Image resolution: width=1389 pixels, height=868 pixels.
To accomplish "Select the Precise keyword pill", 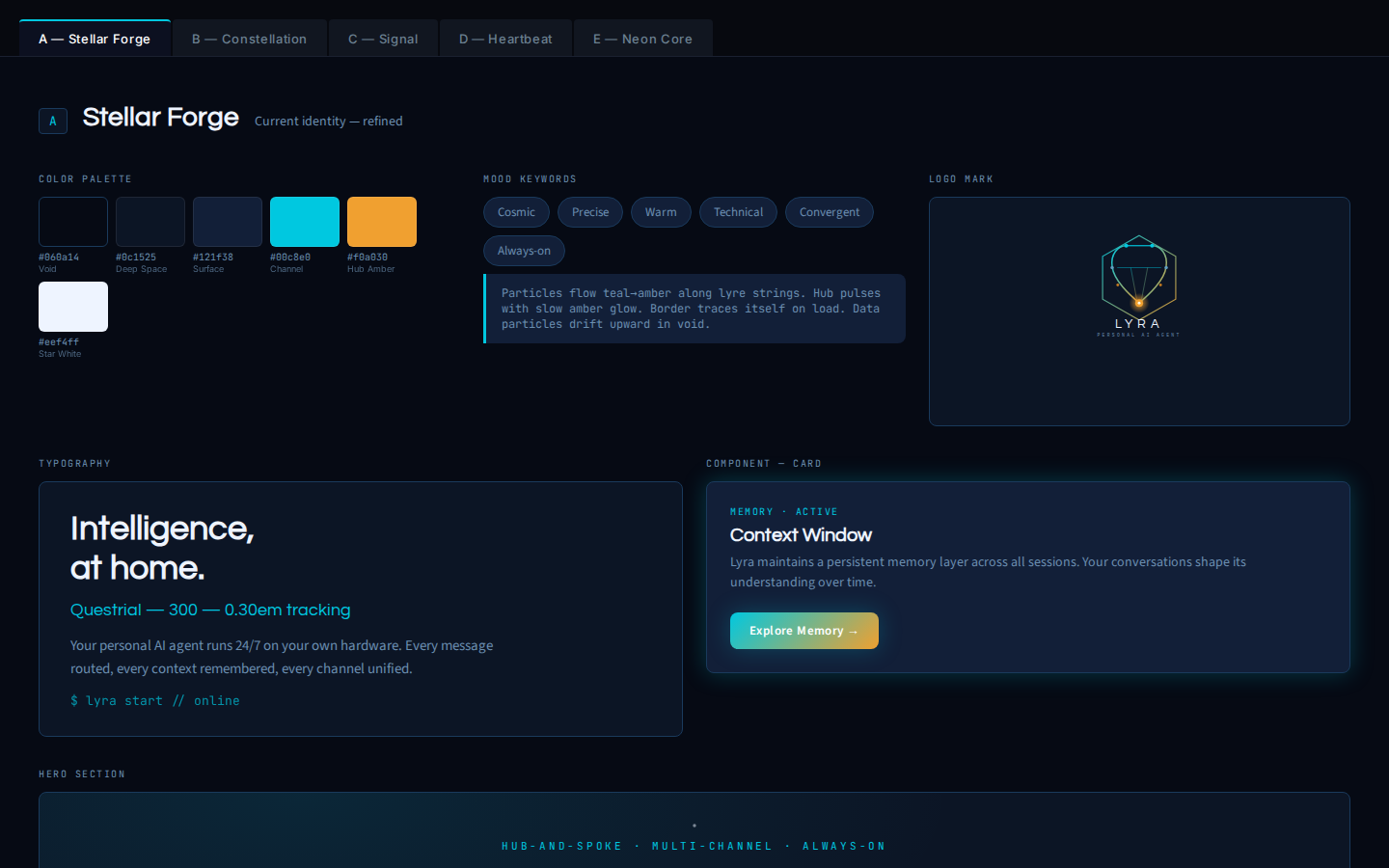I will 590,212.
